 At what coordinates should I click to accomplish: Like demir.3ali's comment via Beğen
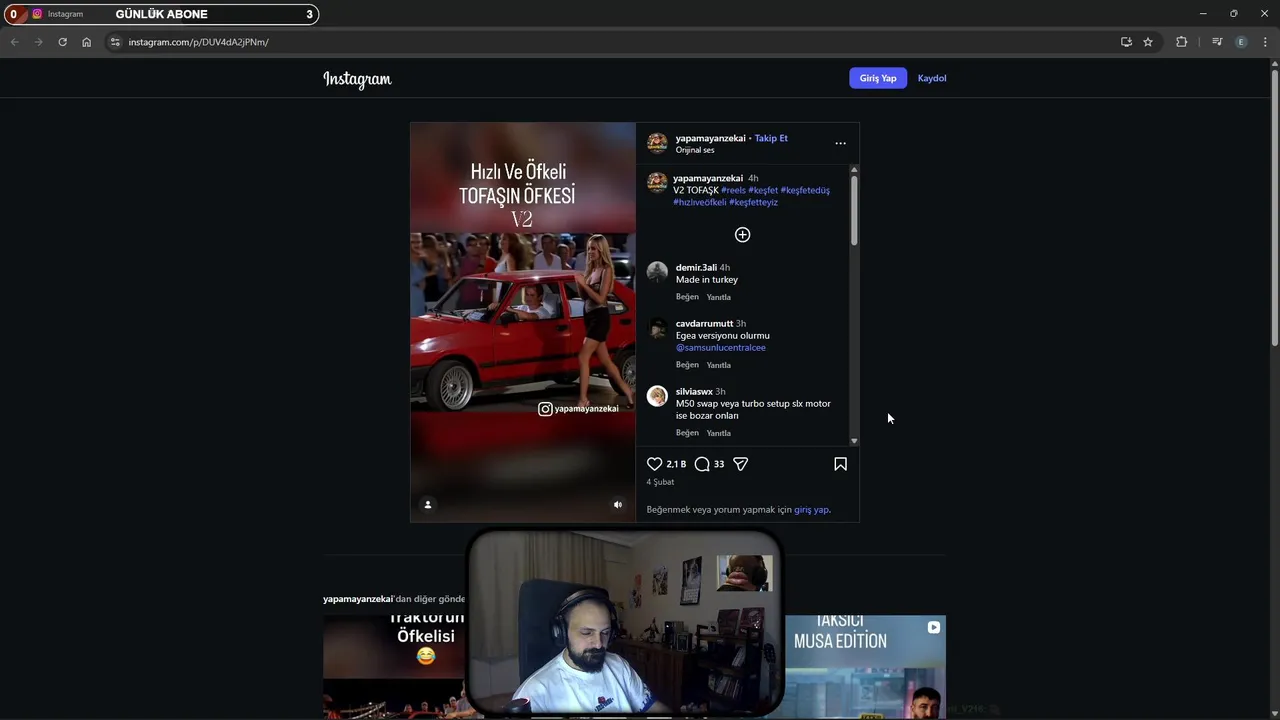(x=687, y=297)
